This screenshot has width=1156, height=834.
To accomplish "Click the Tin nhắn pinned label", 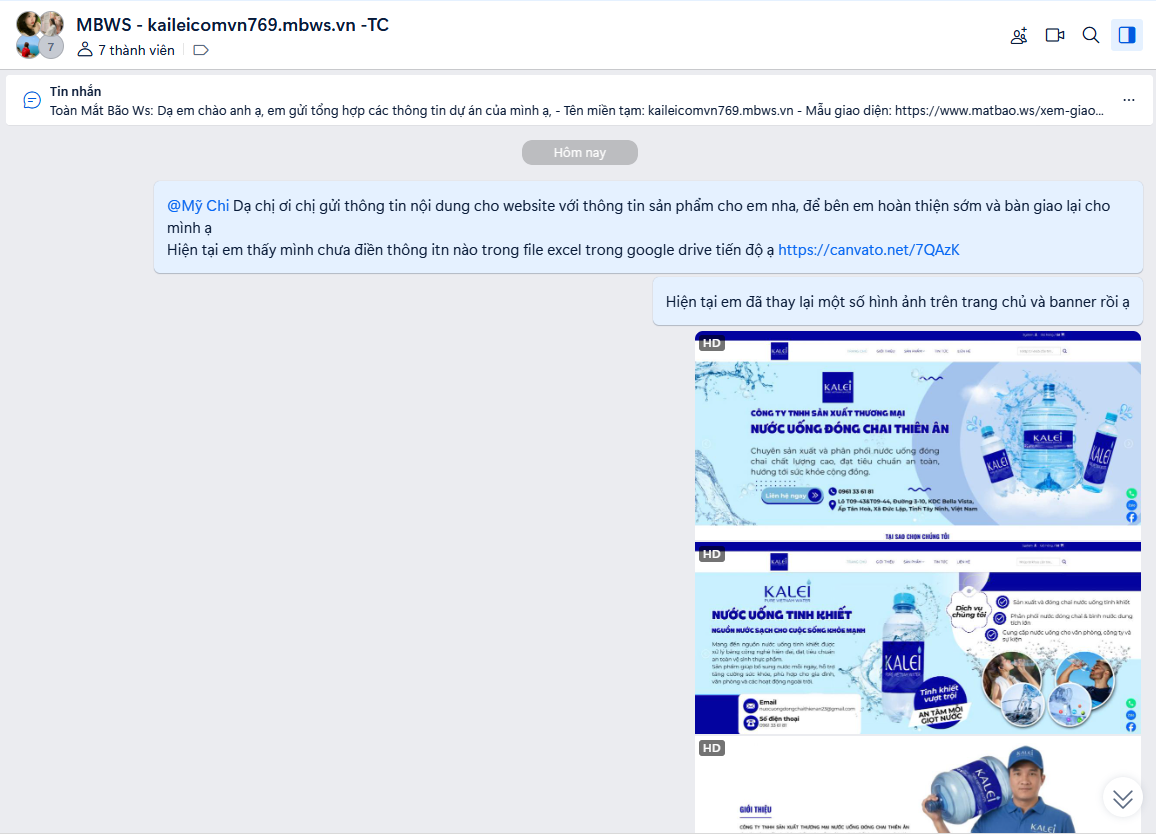I will pos(75,91).
